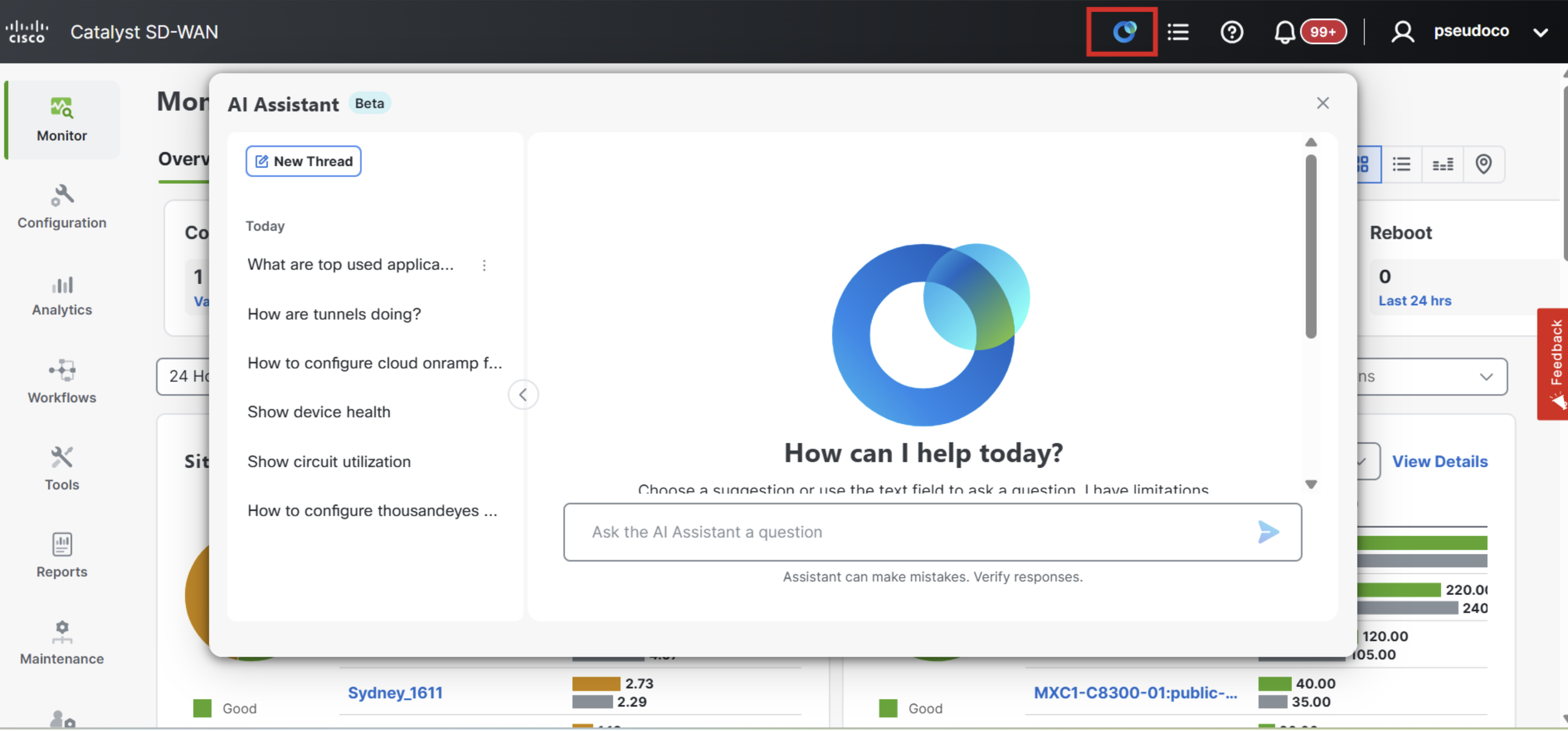The height and width of the screenshot is (731, 1568).
Task: Open the Reports section in sidebar
Action: coord(62,556)
